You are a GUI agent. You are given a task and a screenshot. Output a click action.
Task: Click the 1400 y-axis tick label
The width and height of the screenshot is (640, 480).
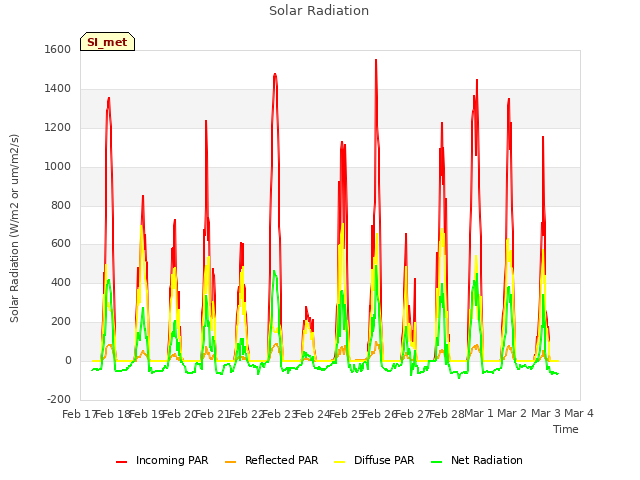[x=58, y=89]
